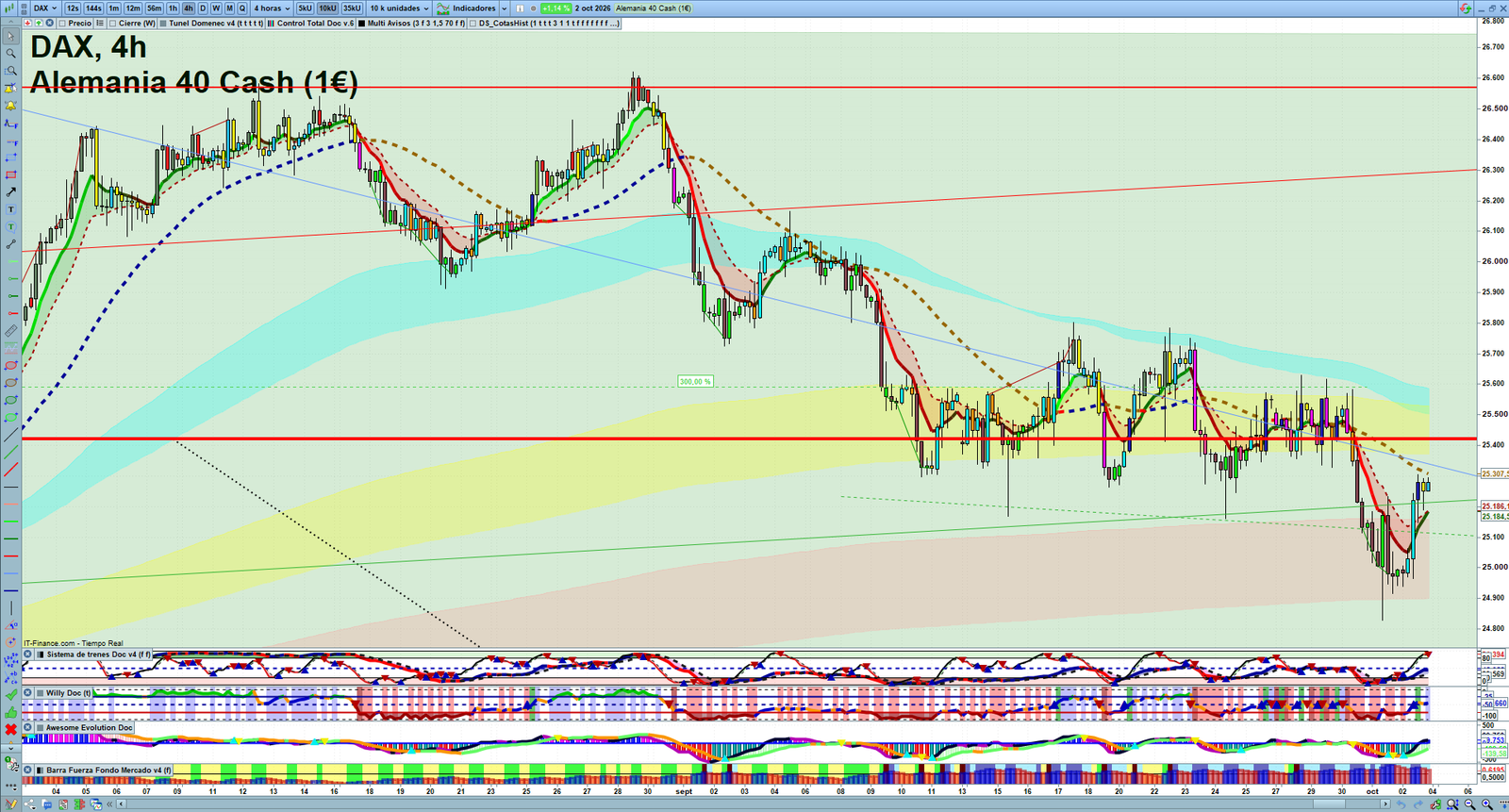Image resolution: width=1509 pixels, height=812 pixels.
Task: Close the Awesome Evolution Doc panel
Action: (x=27, y=727)
